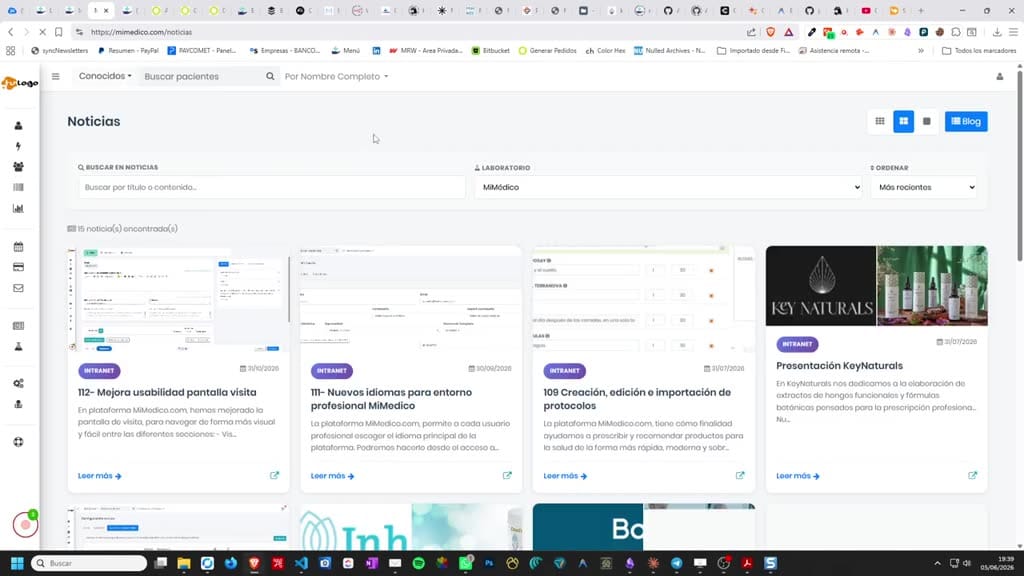Open the users group sidebar icon
The height and width of the screenshot is (576, 1024).
(18, 167)
